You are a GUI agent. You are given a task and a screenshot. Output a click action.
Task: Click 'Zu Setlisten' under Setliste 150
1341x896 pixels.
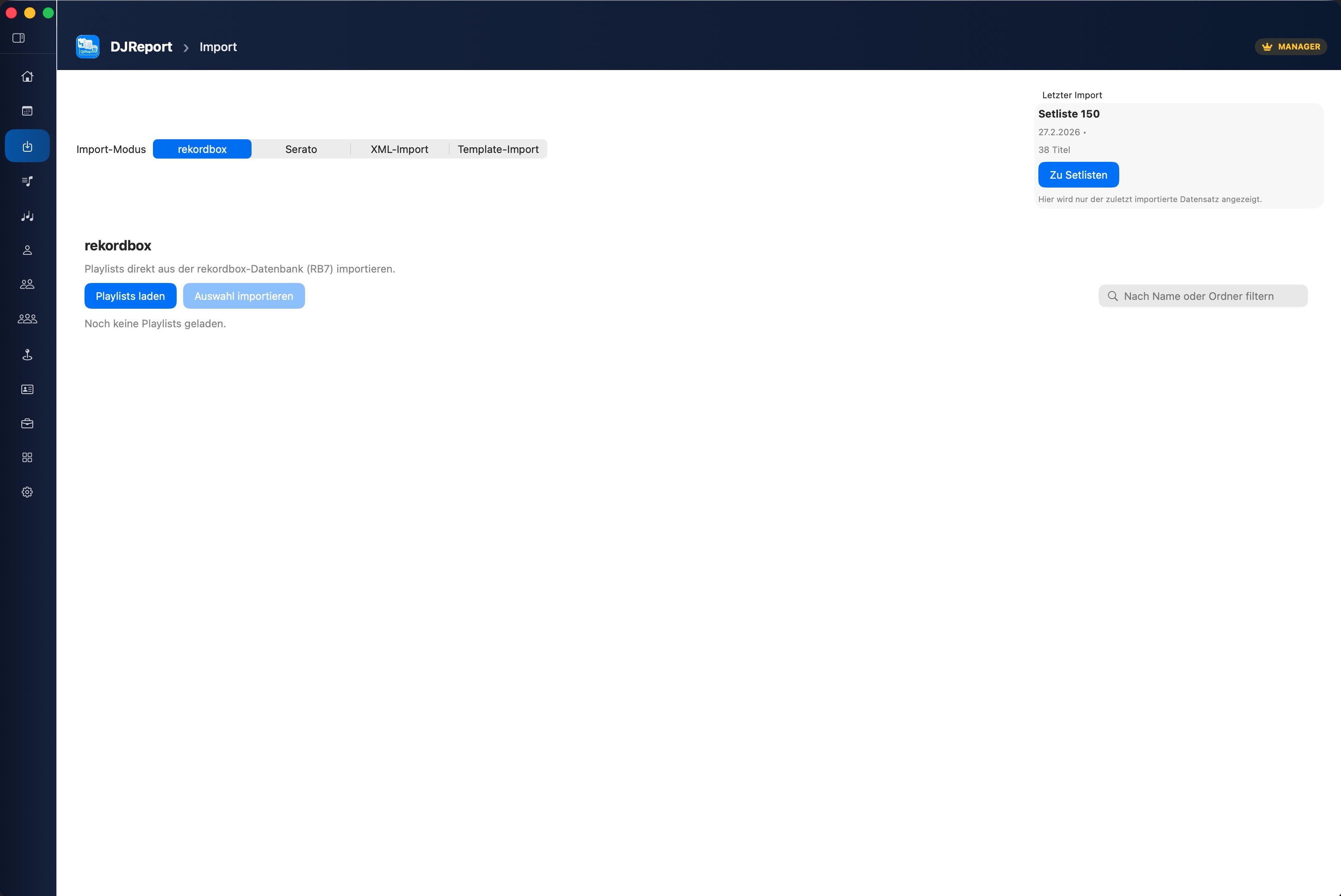point(1078,174)
